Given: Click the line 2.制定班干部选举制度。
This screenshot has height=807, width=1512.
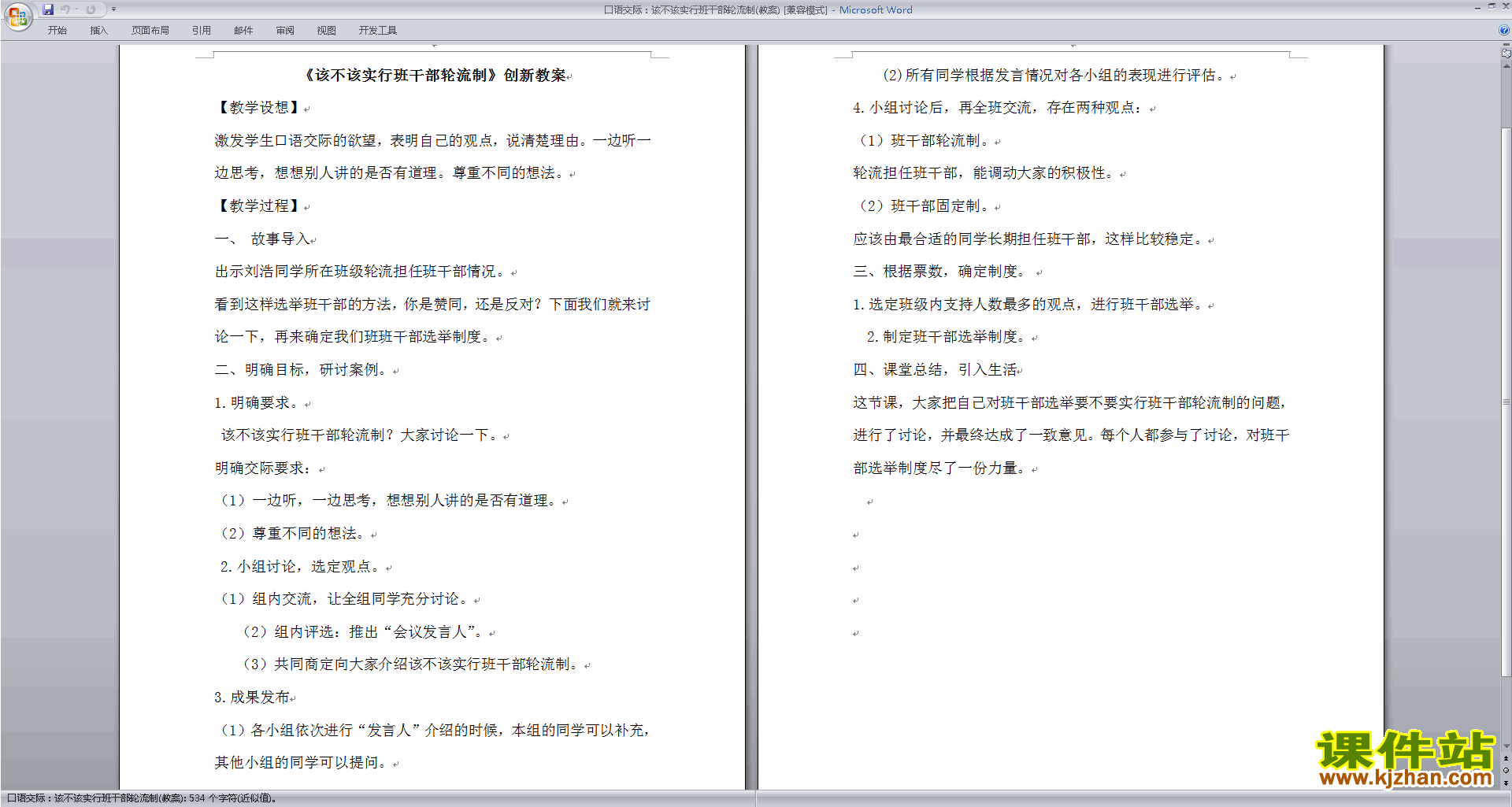Looking at the screenshot, I should [947, 337].
